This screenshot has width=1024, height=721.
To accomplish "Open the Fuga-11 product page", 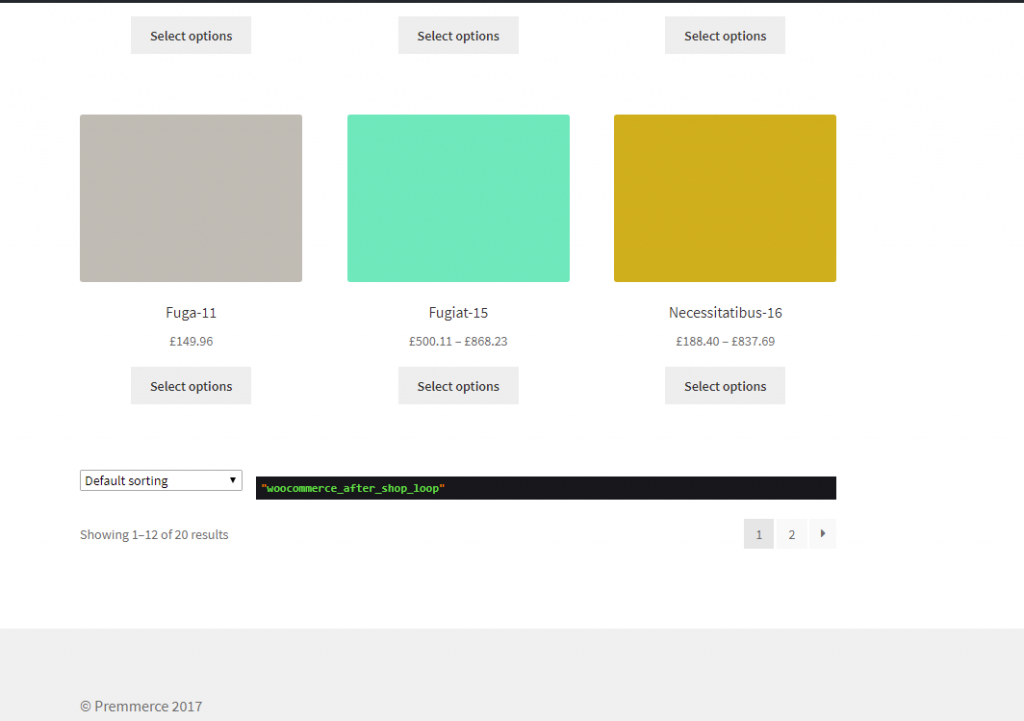I will point(190,312).
